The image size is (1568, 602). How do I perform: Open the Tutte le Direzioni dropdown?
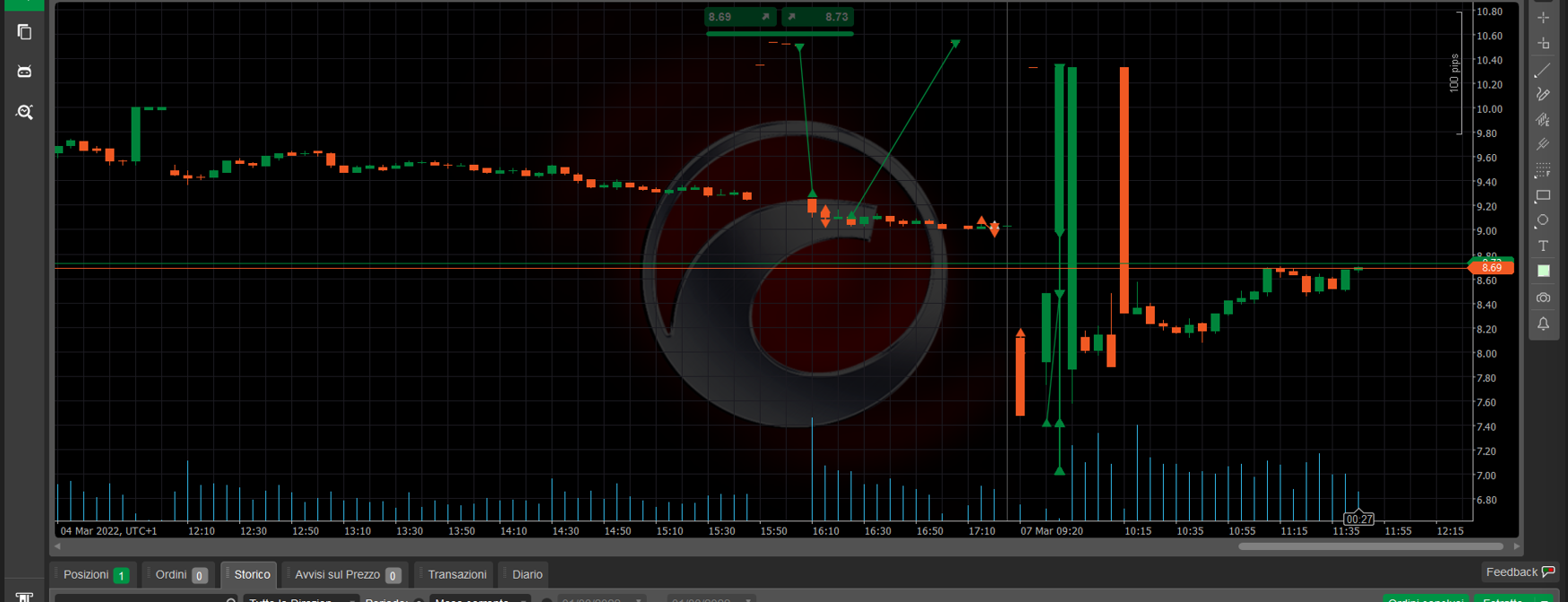click(x=300, y=598)
